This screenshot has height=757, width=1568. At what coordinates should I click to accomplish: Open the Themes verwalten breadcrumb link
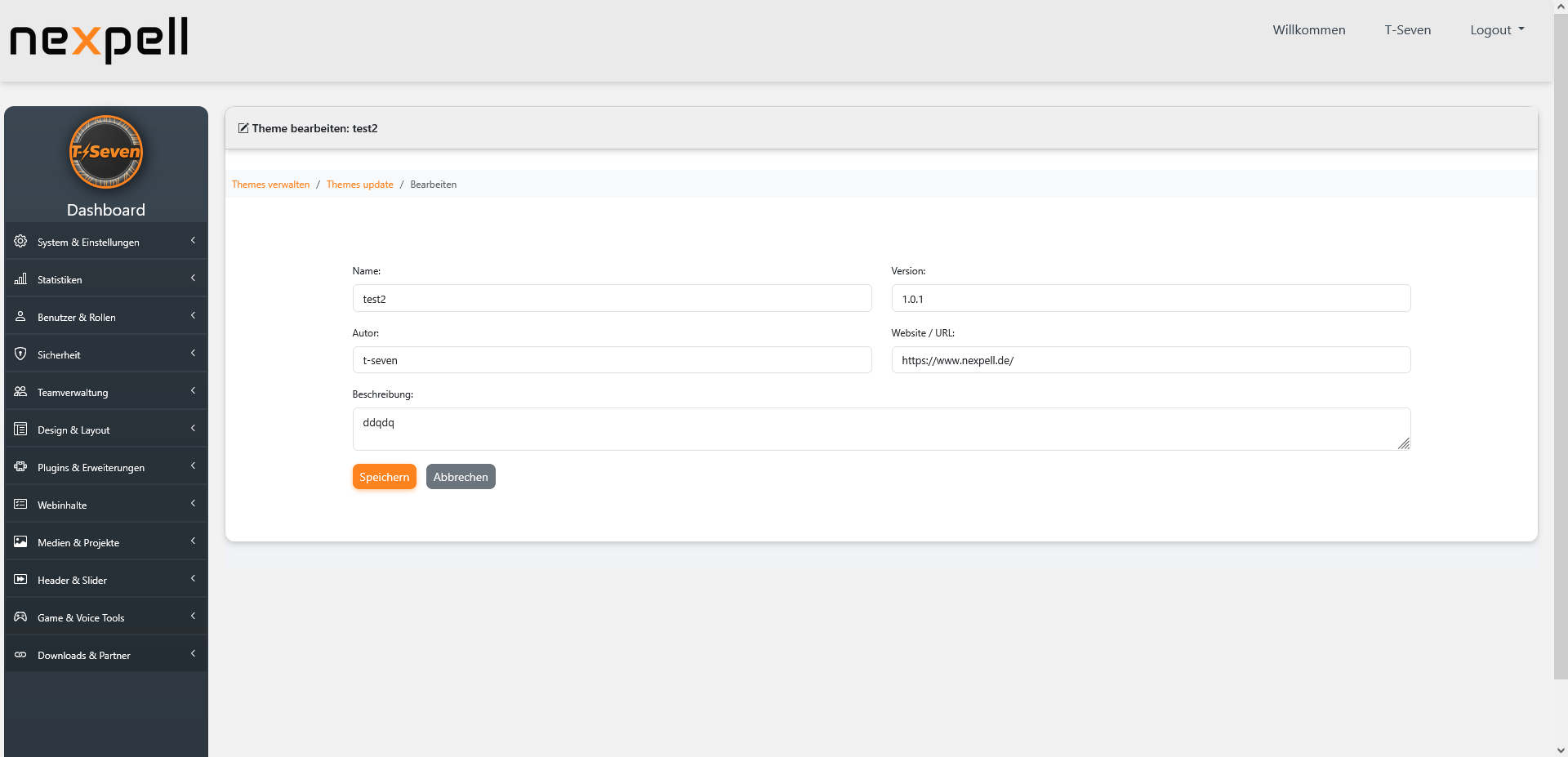270,184
